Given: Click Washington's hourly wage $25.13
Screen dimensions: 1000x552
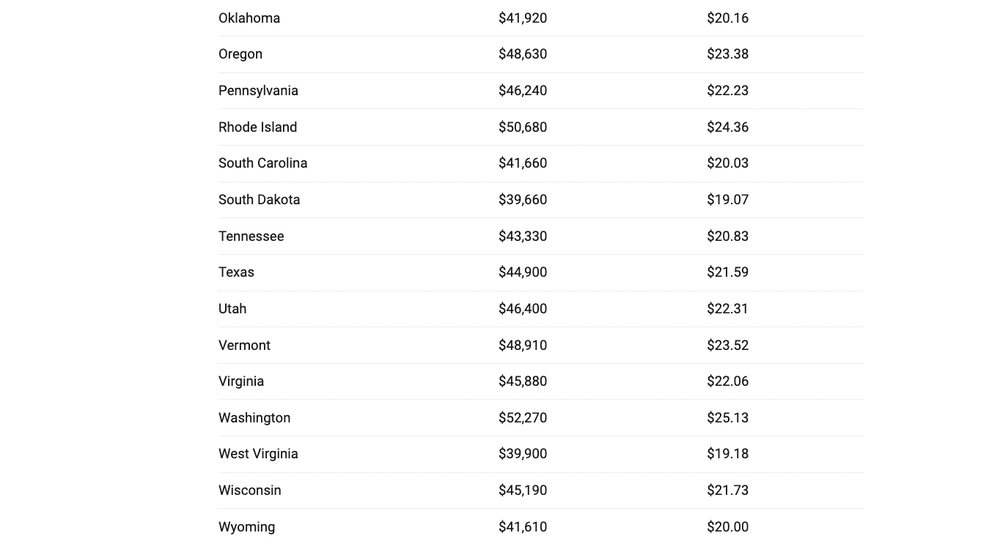Looking at the screenshot, I should [727, 418].
